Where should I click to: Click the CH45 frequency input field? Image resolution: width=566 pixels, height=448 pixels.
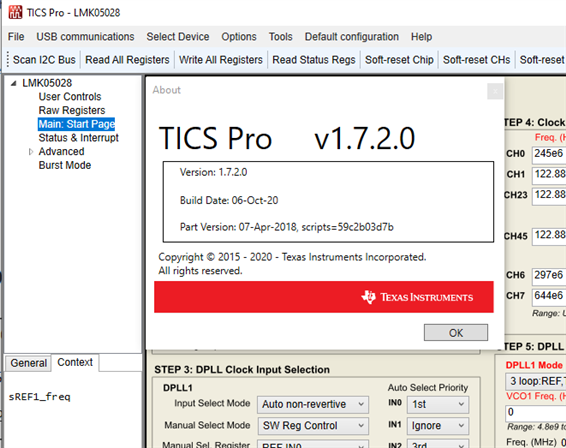tap(549, 236)
